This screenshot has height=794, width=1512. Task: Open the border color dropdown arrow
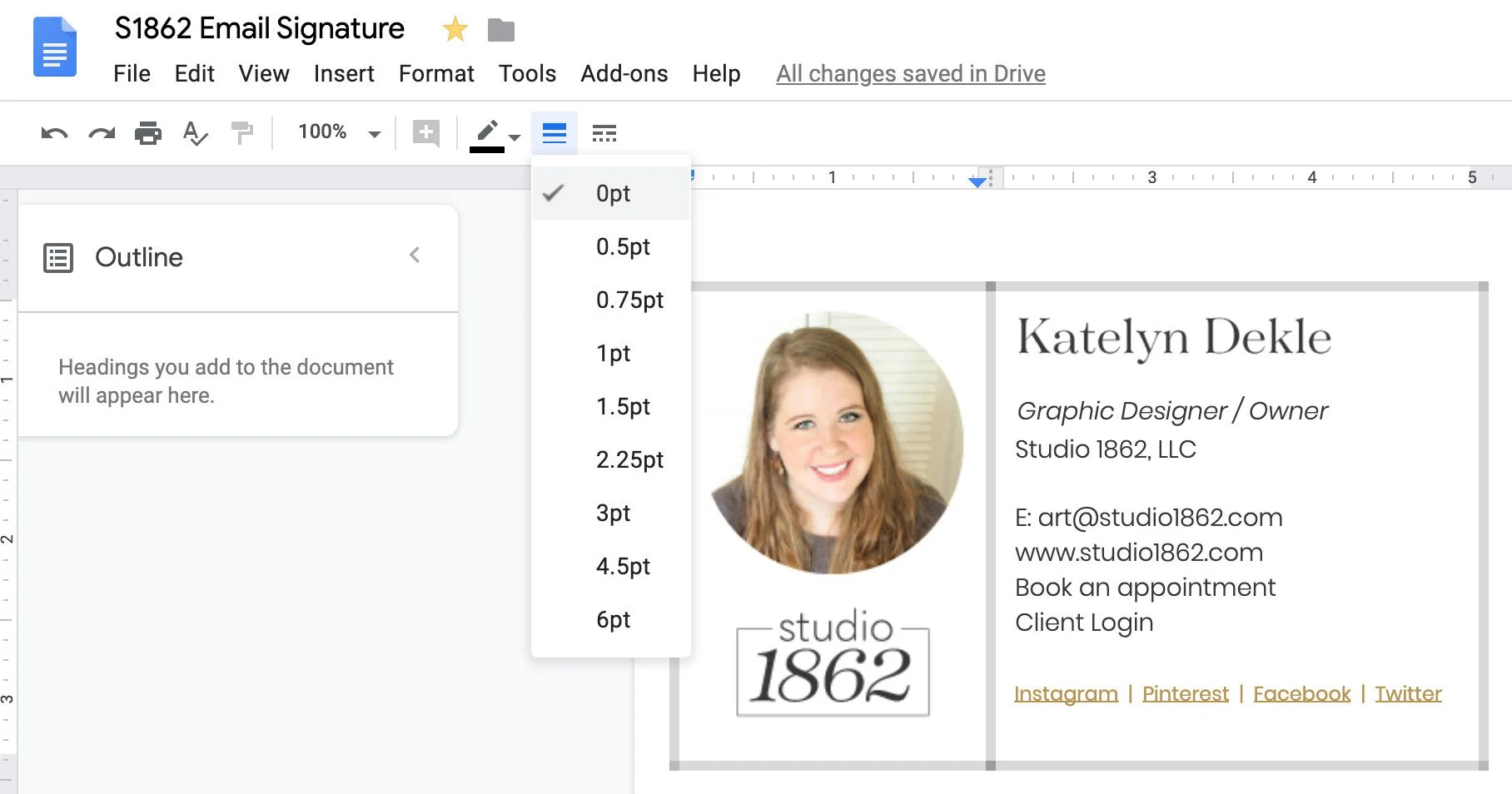[514, 136]
